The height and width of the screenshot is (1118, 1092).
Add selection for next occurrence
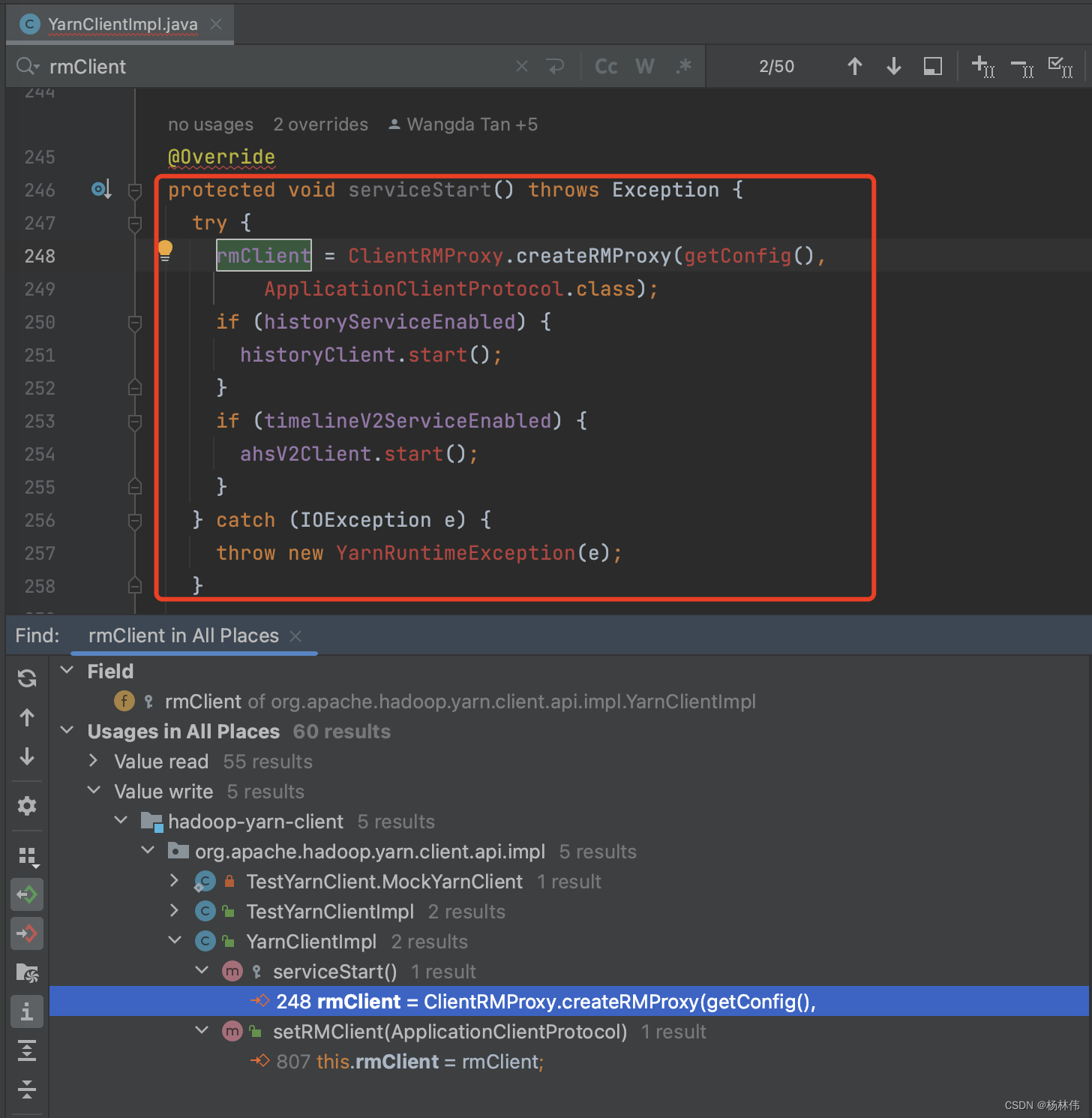click(983, 67)
